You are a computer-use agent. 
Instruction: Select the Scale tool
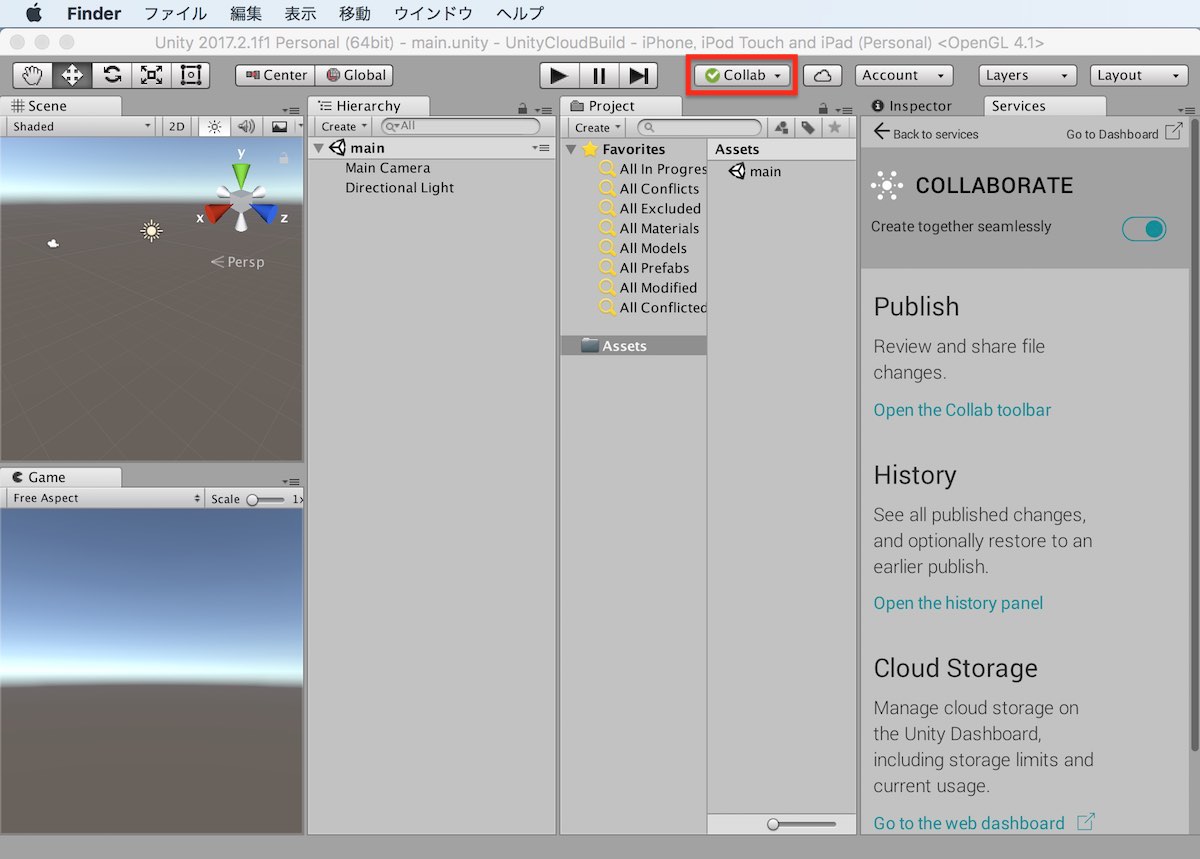point(151,75)
